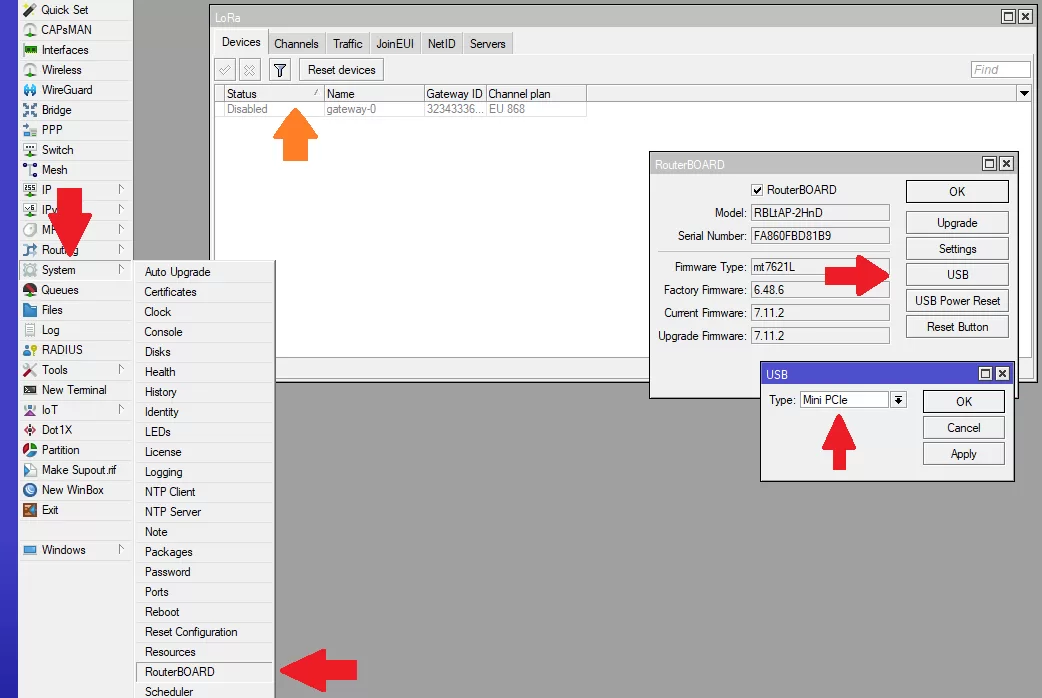Click the filter funnel icon in LoRa
The width and height of the screenshot is (1042, 698).
(x=280, y=70)
